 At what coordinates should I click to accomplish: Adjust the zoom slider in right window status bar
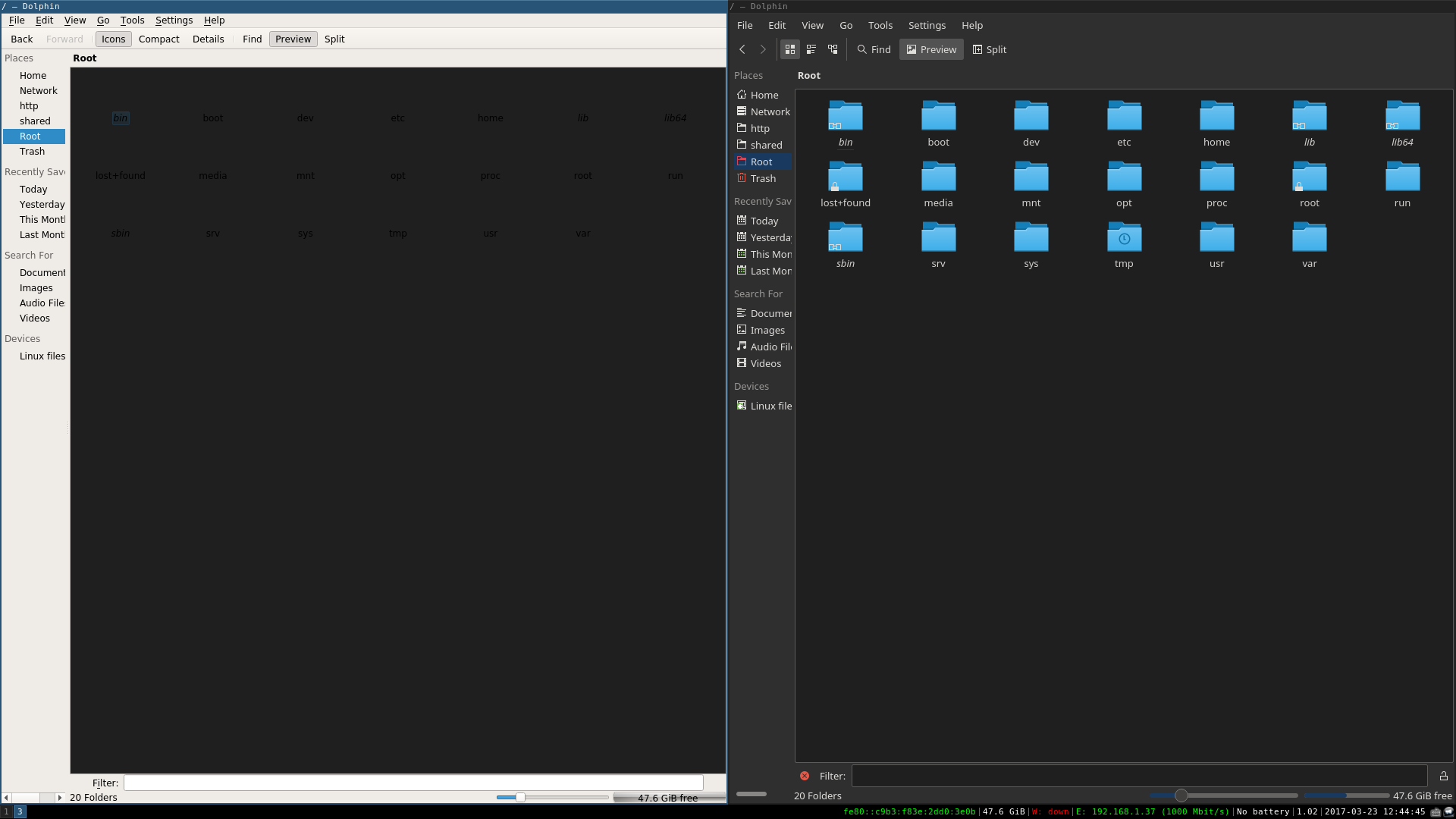point(1223,795)
